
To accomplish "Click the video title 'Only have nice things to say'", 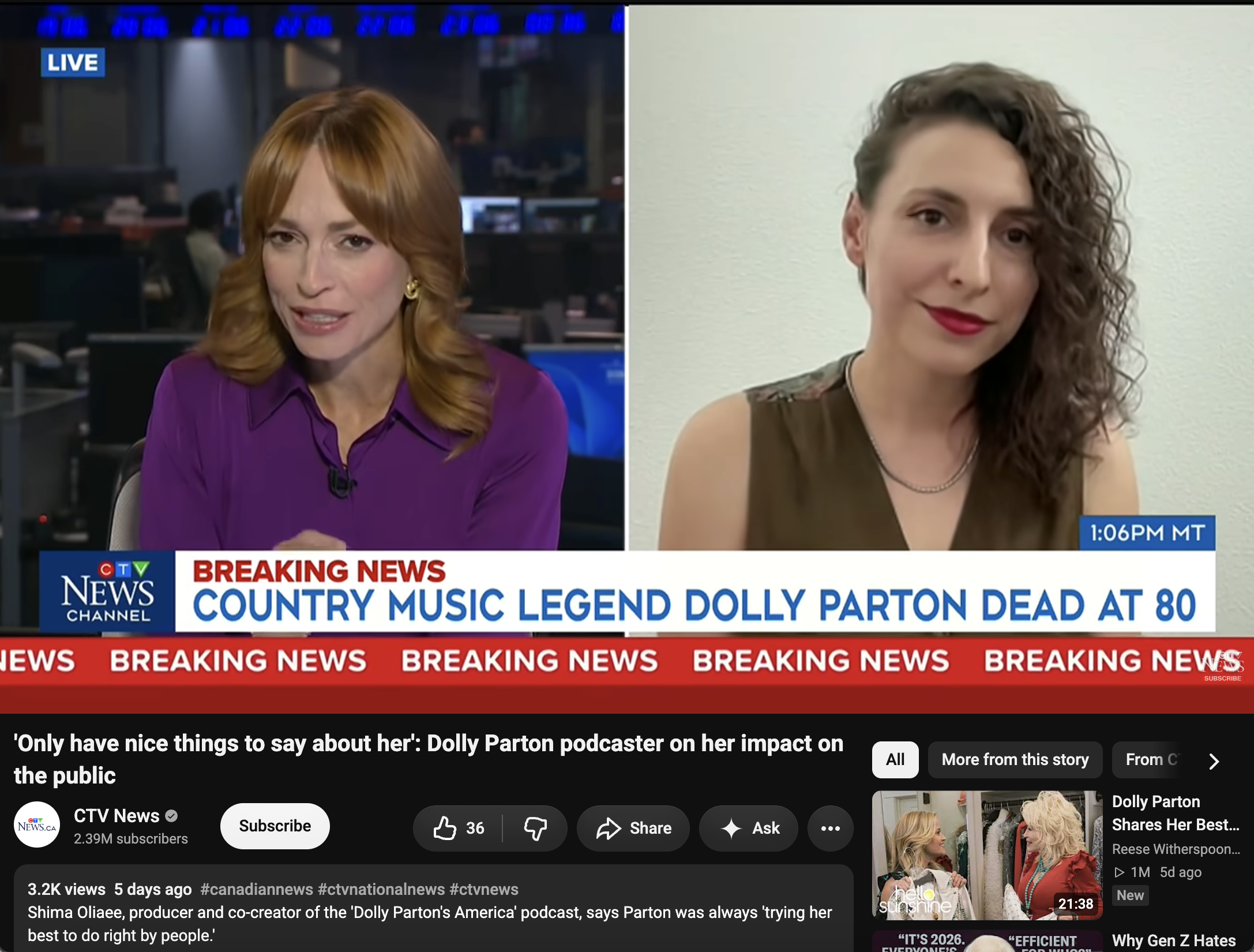I will pyautogui.click(x=429, y=759).
